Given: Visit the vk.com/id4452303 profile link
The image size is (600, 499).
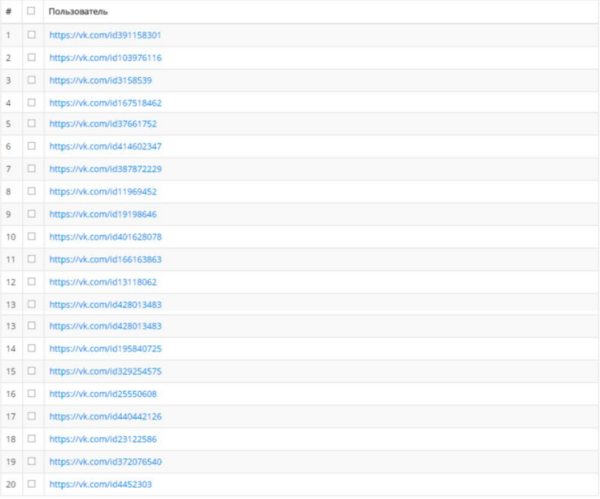Looking at the screenshot, I should pyautogui.click(x=101, y=484).
